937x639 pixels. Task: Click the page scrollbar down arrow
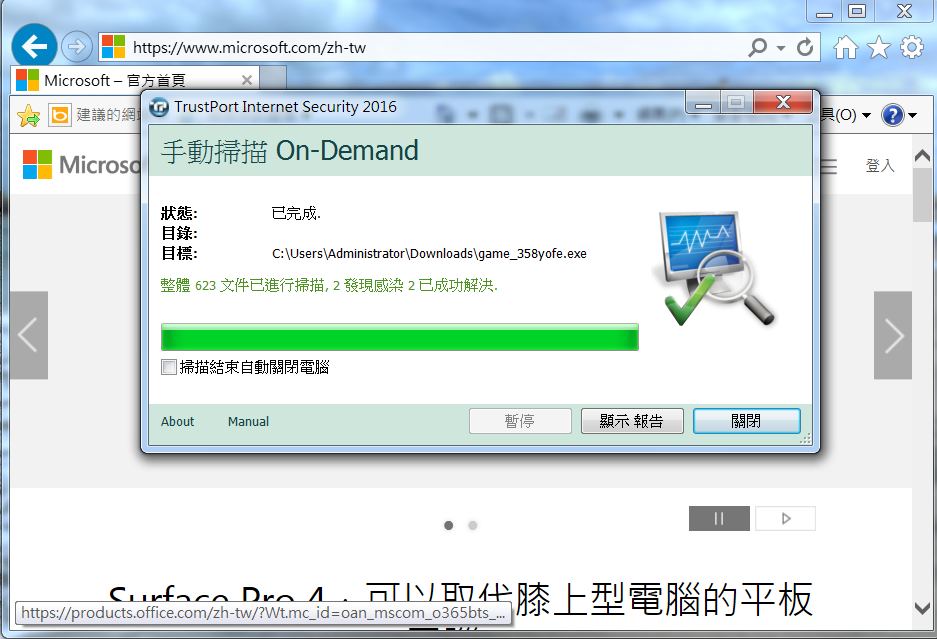[x=923, y=609]
